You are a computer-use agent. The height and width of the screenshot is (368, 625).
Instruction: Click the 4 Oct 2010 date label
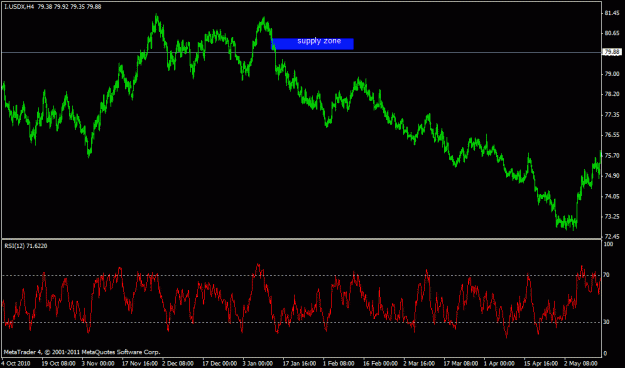(x=17, y=364)
